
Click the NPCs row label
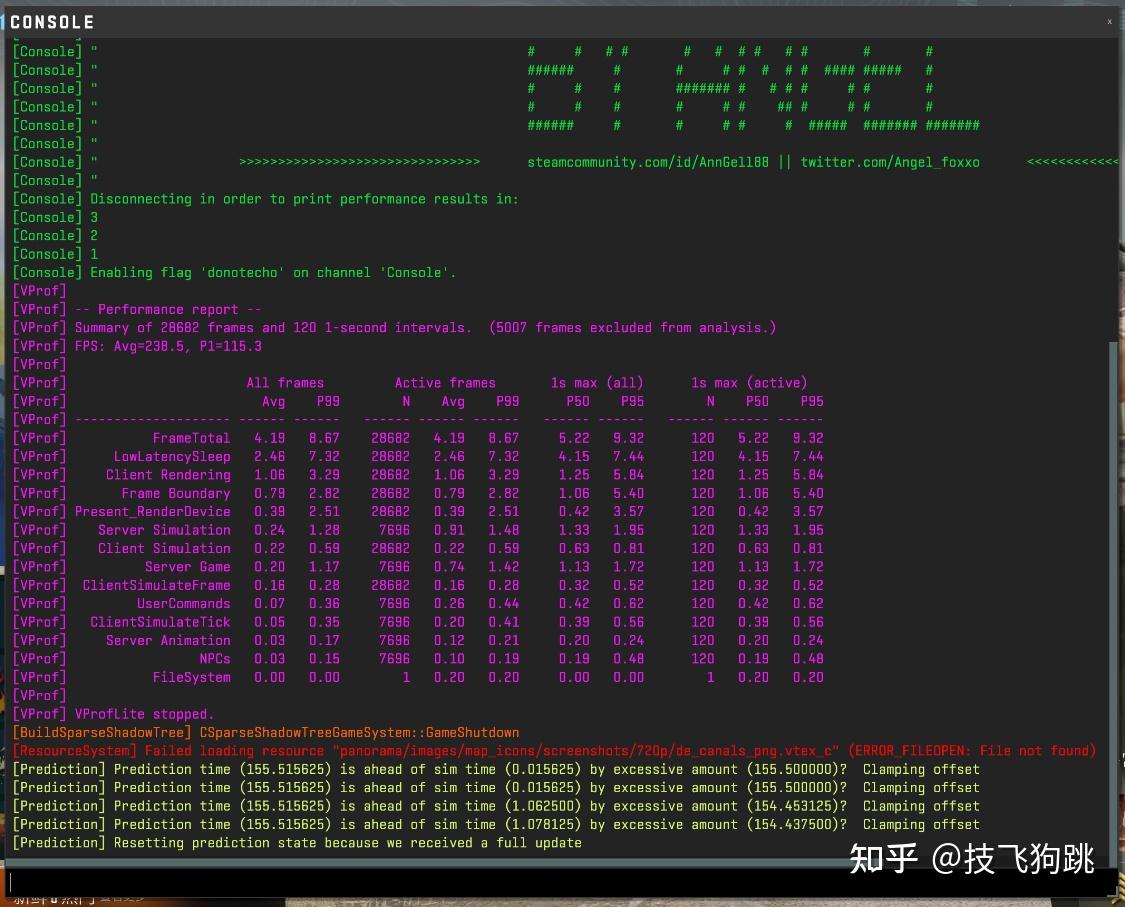215,659
